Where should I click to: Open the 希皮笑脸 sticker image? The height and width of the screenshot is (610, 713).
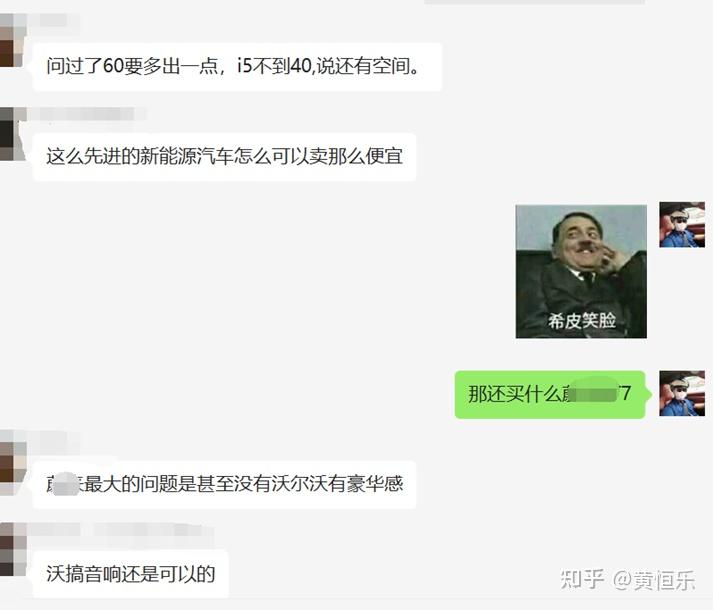pyautogui.click(x=581, y=272)
